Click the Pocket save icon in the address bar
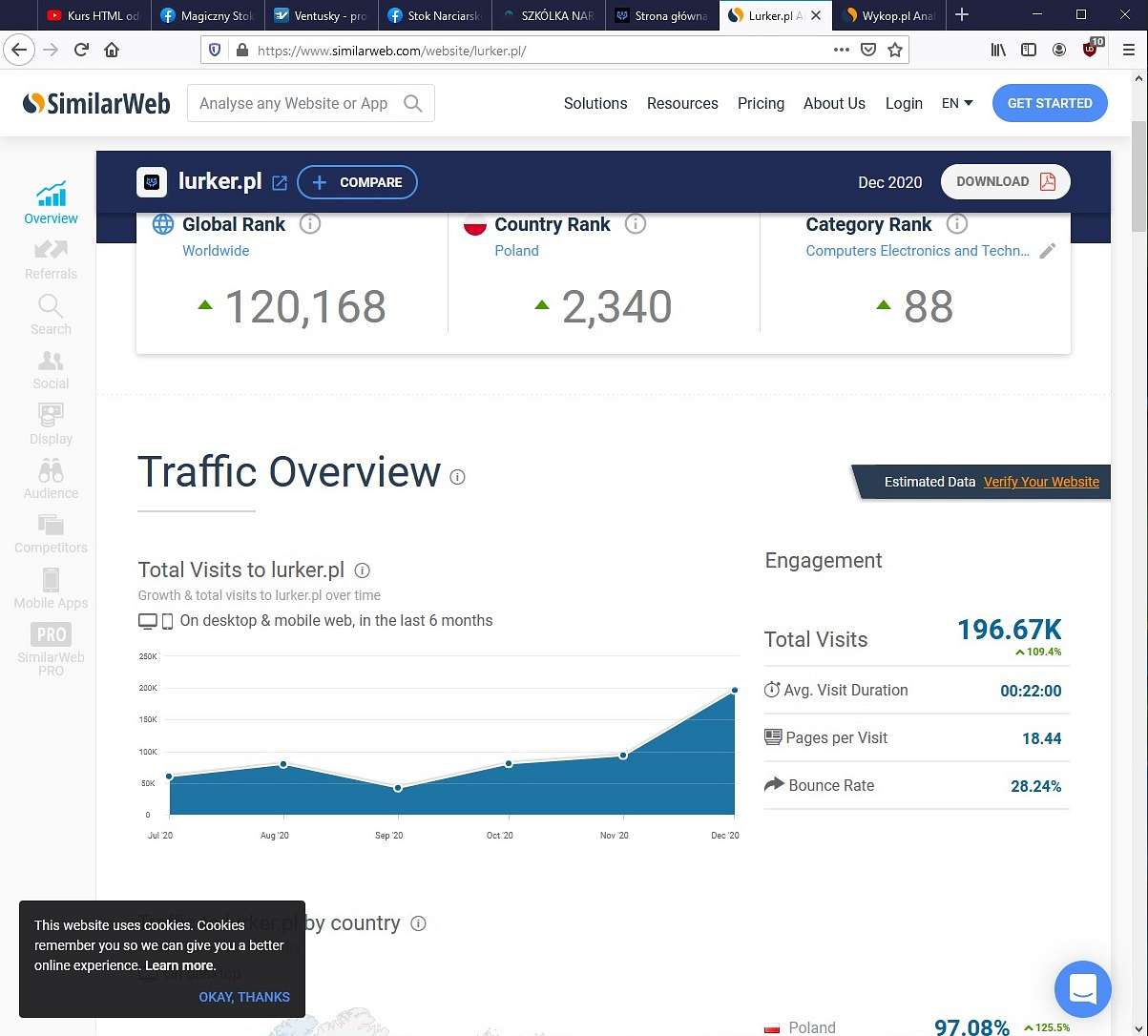The image size is (1148, 1036). pyautogui.click(x=868, y=50)
